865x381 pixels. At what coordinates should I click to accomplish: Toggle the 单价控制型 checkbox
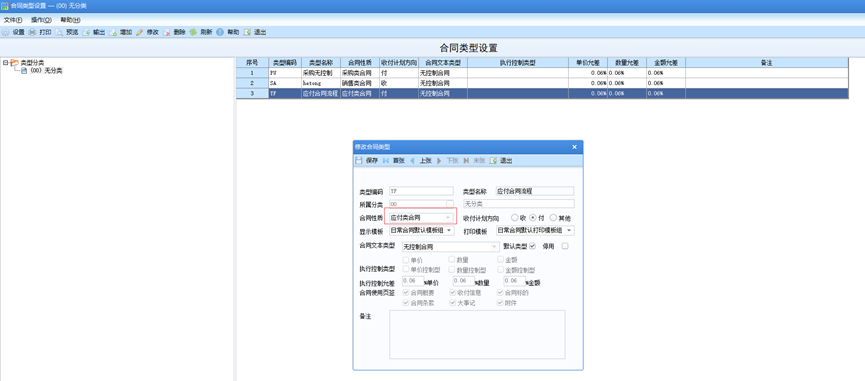tap(407, 270)
